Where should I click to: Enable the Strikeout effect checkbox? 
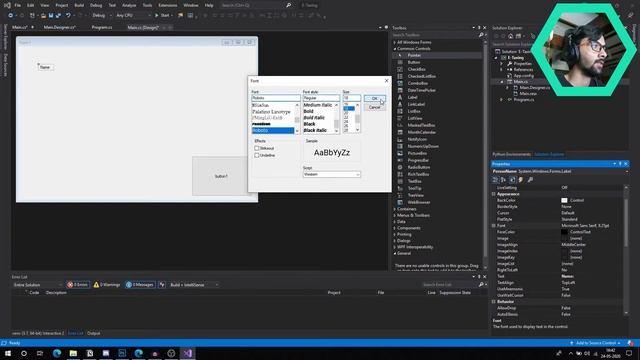pos(257,148)
